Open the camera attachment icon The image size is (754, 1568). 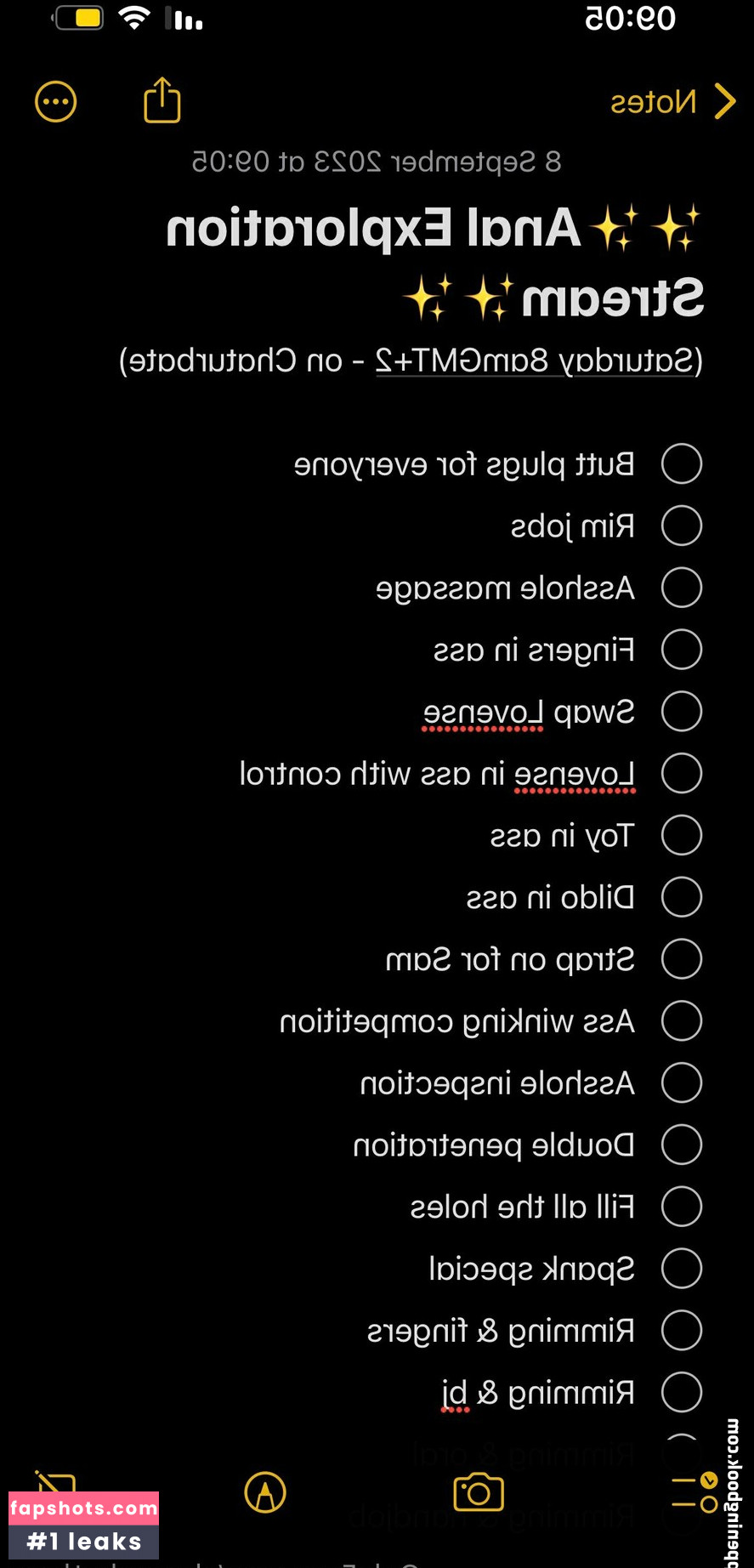pyautogui.click(x=479, y=1492)
